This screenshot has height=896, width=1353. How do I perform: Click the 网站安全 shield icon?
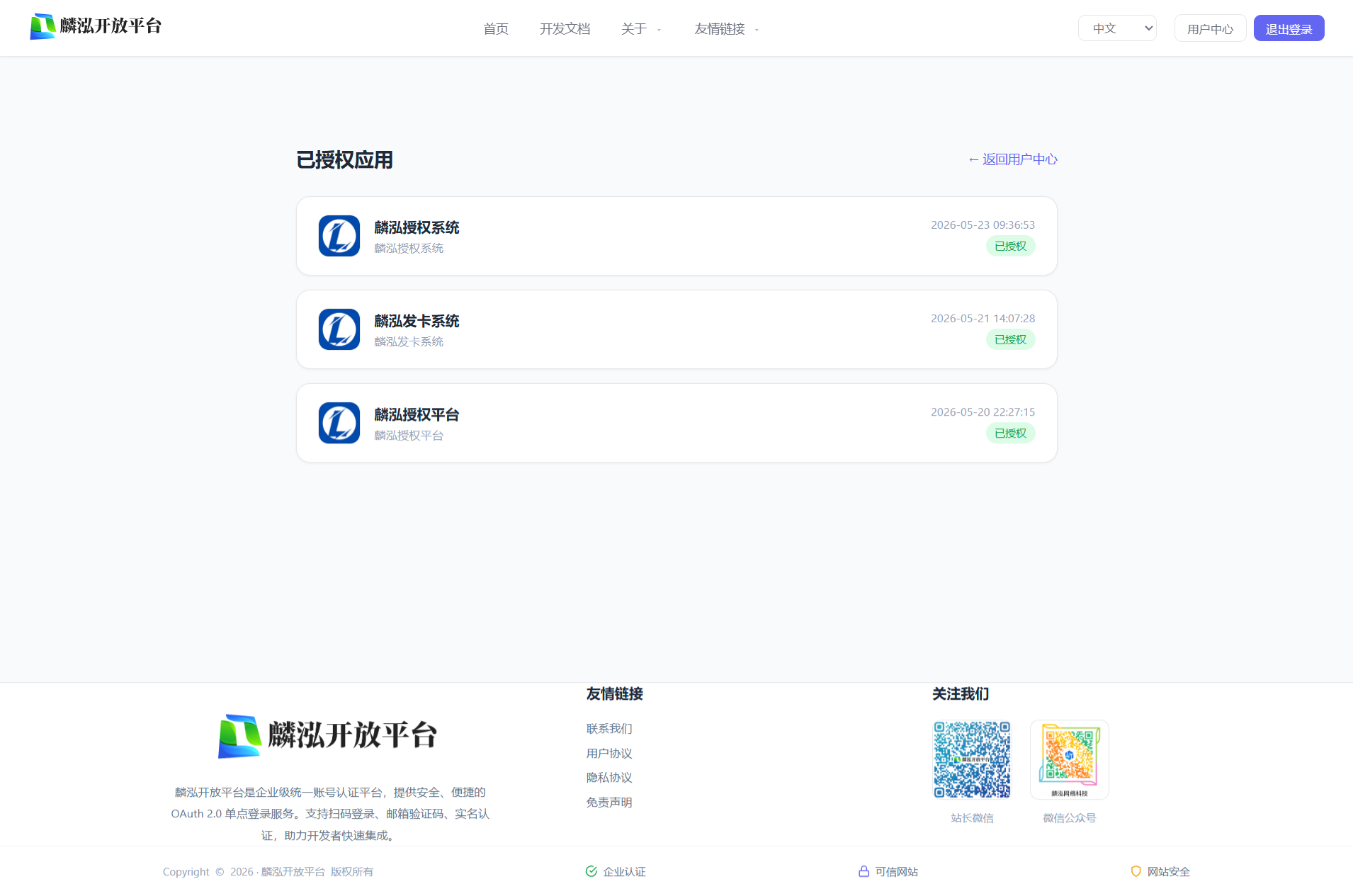(1136, 871)
